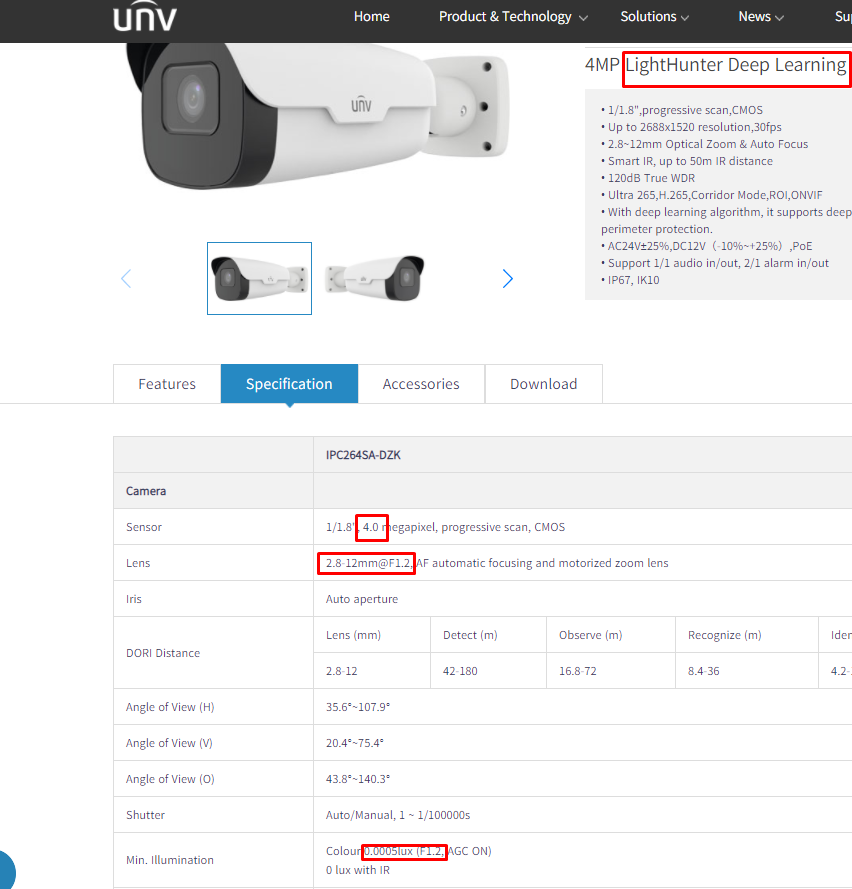
Task: Switch to the Specification tab
Action: (289, 384)
